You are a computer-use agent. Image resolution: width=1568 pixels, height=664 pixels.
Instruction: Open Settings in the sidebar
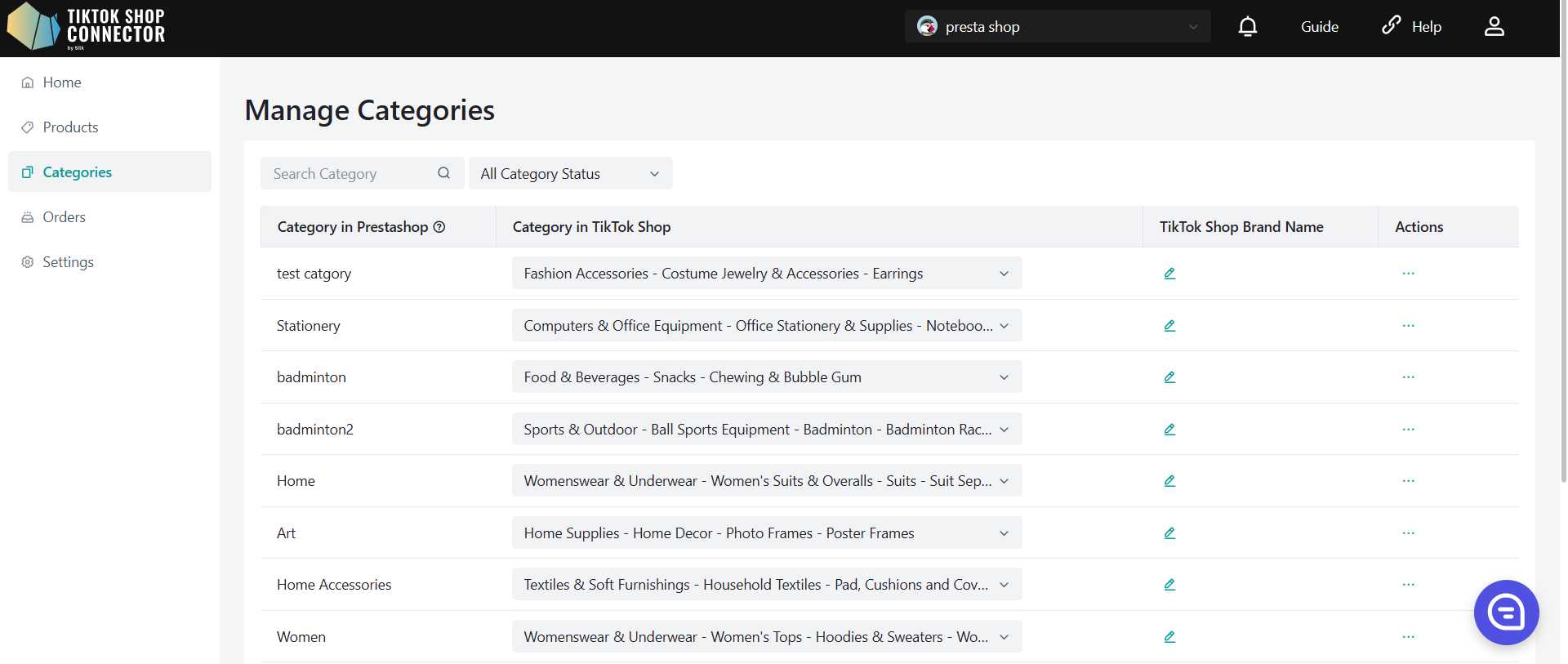click(109, 262)
